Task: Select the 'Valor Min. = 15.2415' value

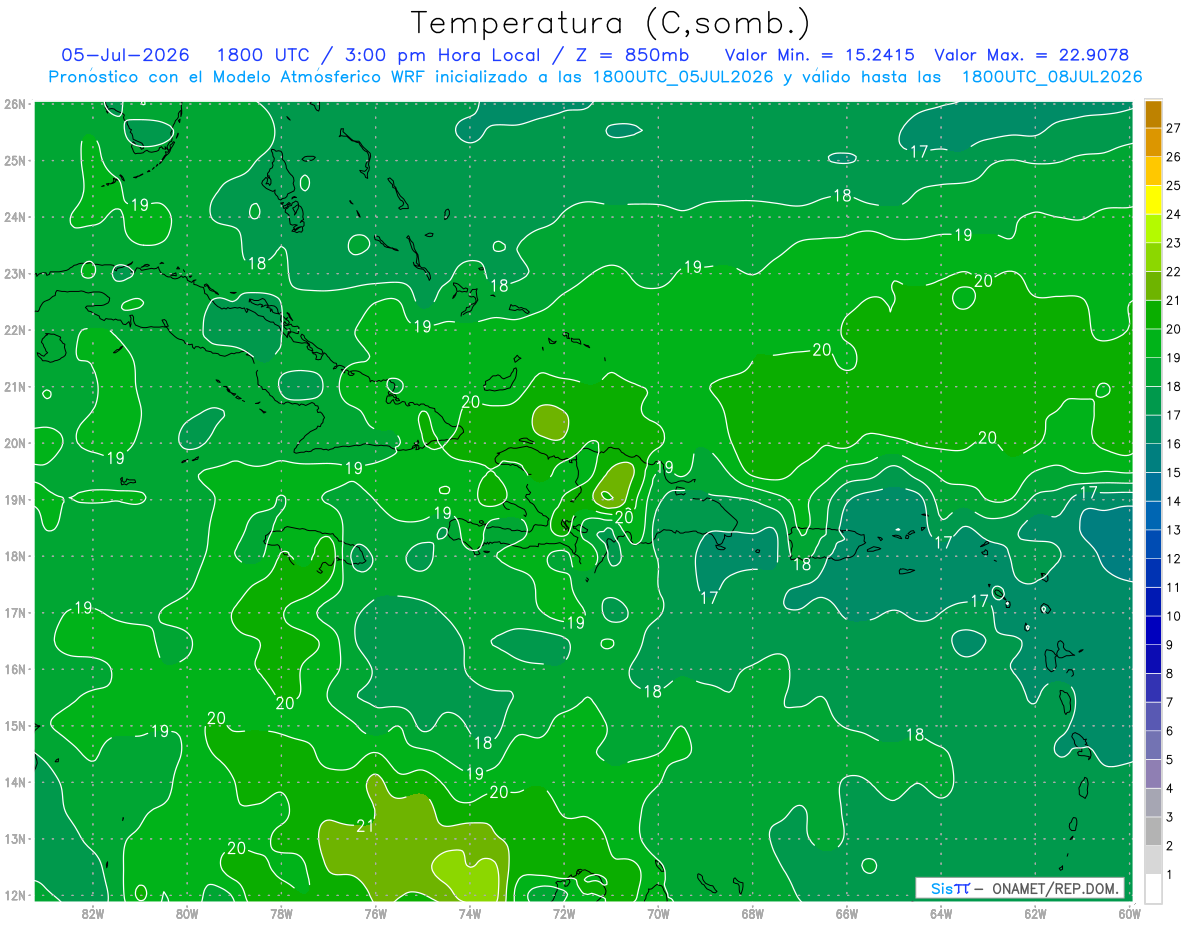Action: click(820, 55)
